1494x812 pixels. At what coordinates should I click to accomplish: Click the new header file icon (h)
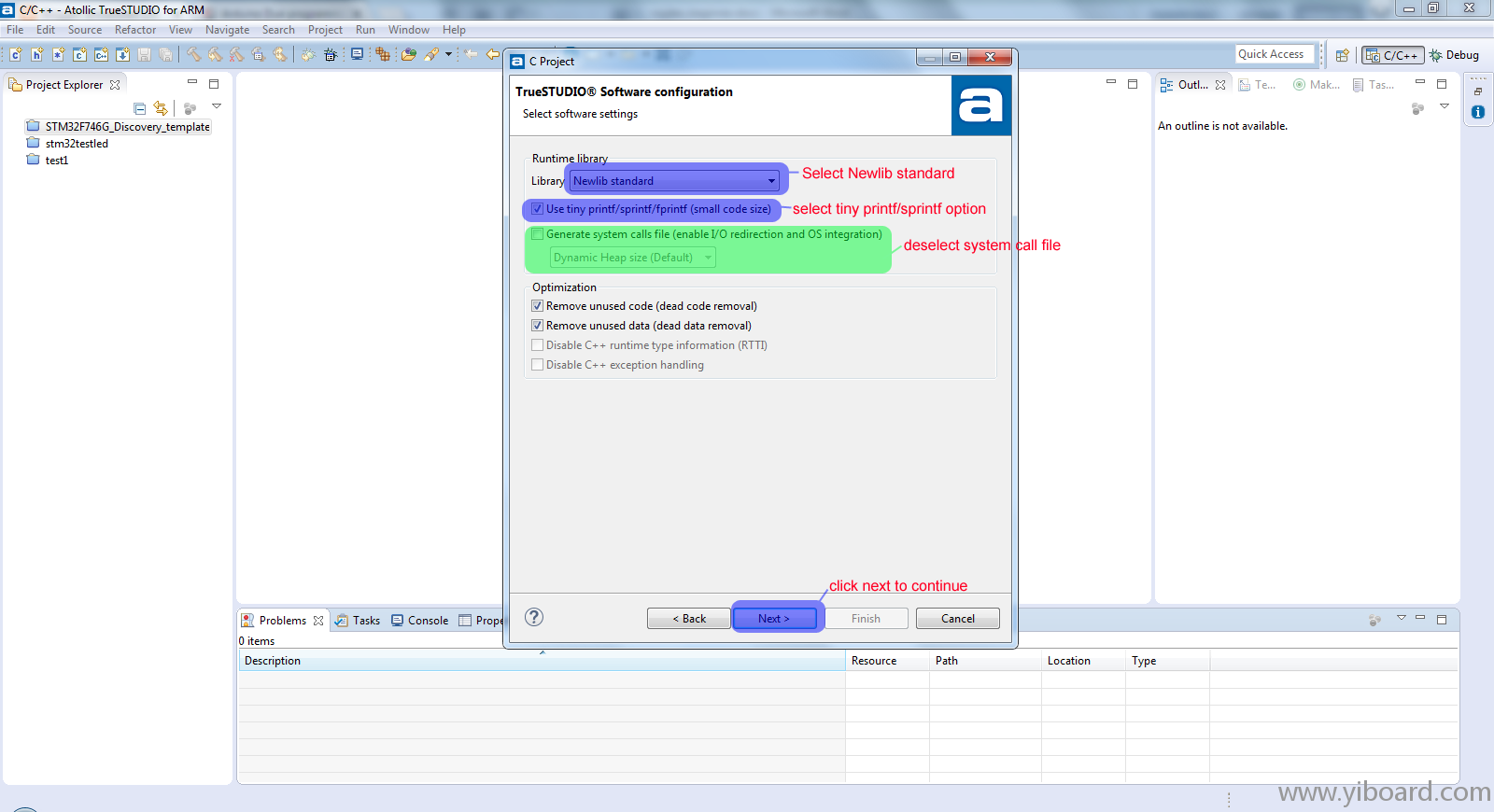[36, 54]
